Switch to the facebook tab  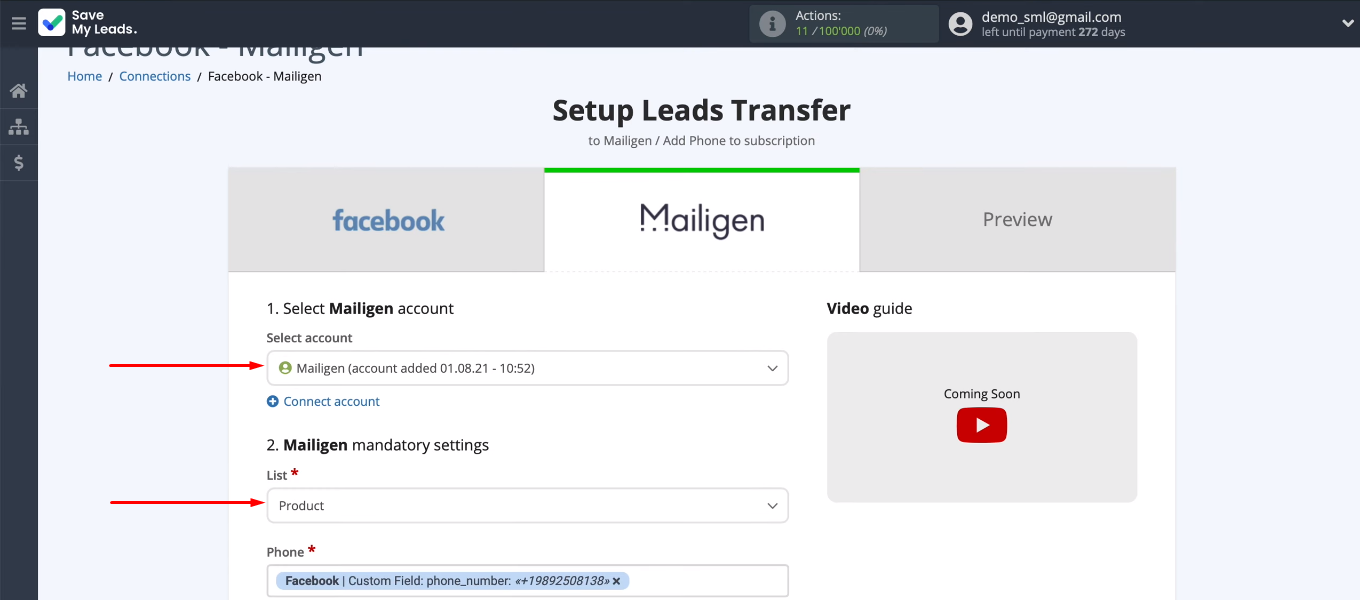pos(387,220)
